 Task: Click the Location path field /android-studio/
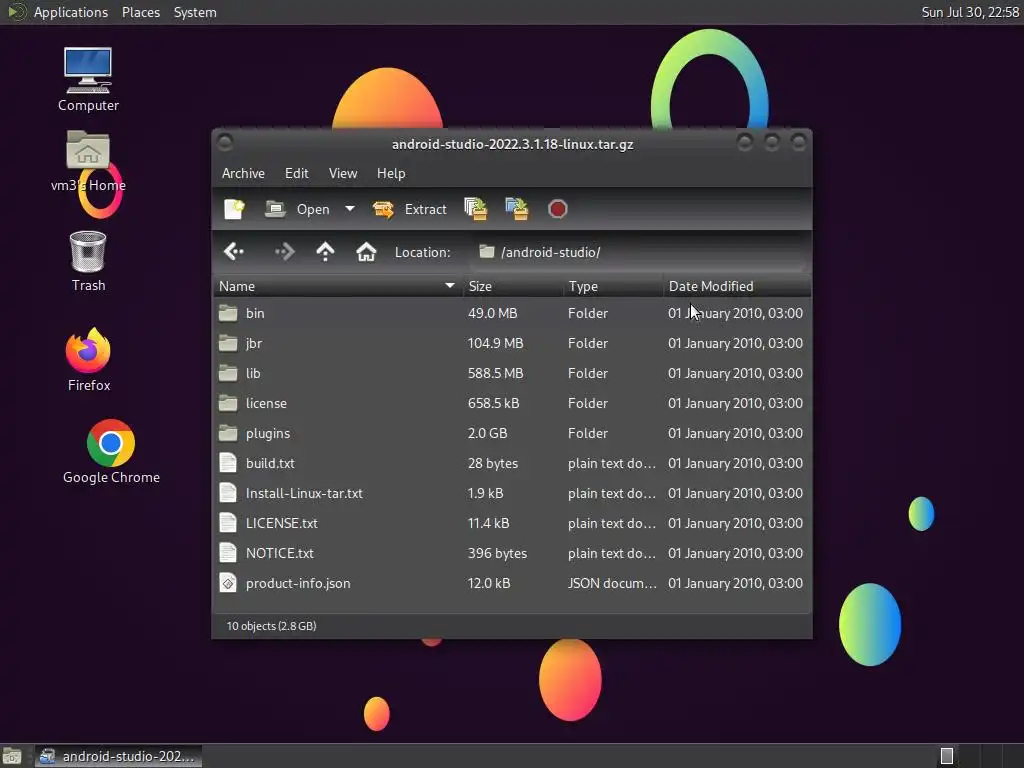click(639, 252)
